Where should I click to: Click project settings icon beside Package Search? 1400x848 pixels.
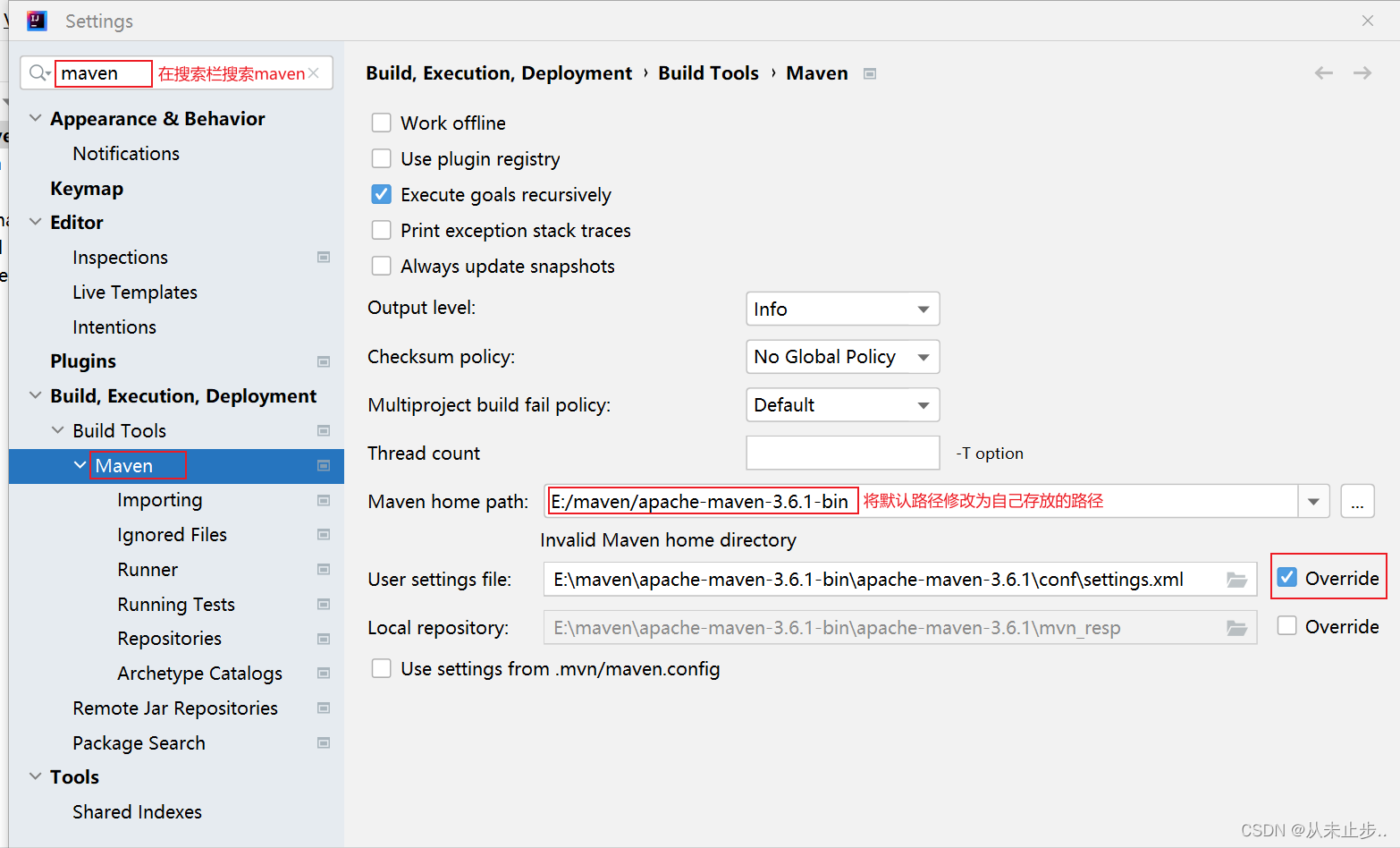[x=324, y=743]
